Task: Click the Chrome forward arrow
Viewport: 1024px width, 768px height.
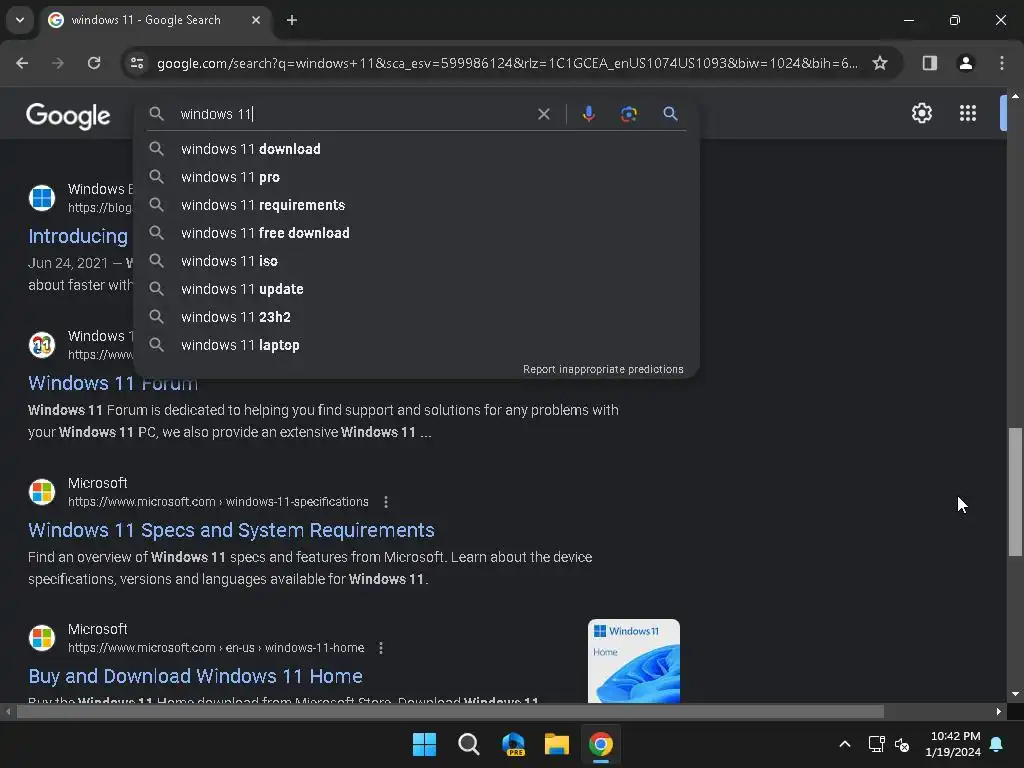Action: [x=58, y=63]
